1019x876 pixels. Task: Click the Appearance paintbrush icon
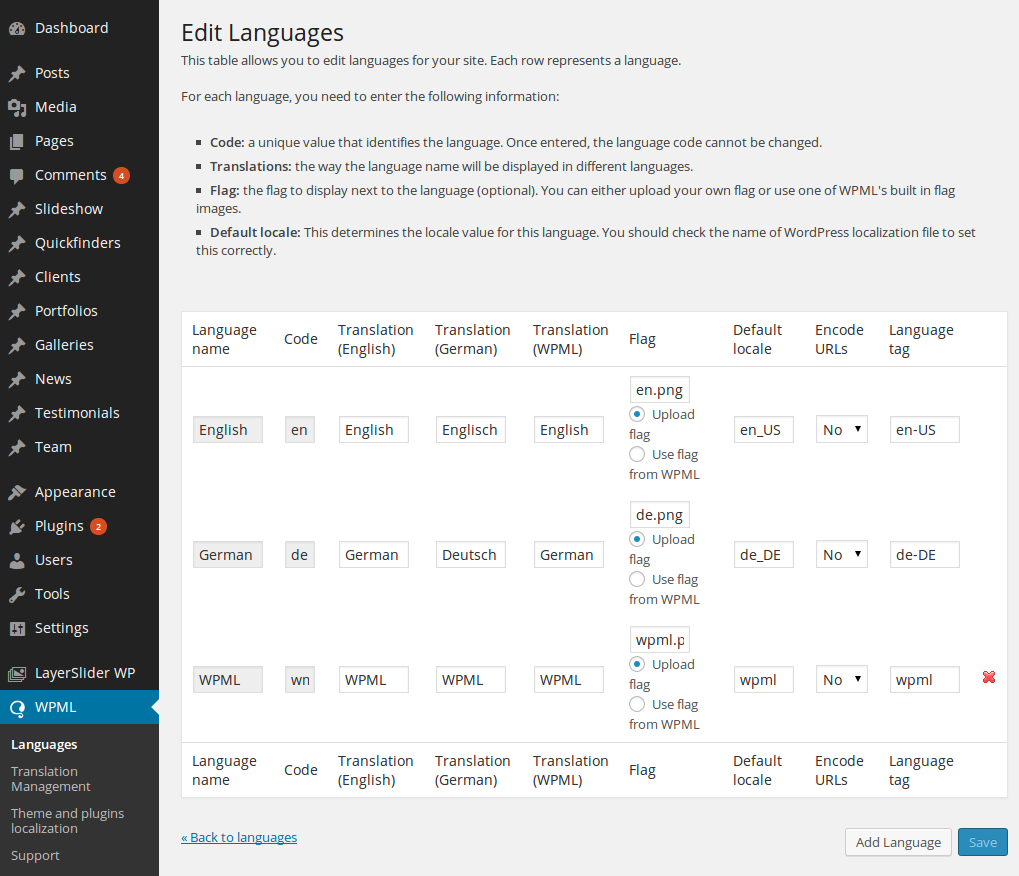[x=17, y=493]
